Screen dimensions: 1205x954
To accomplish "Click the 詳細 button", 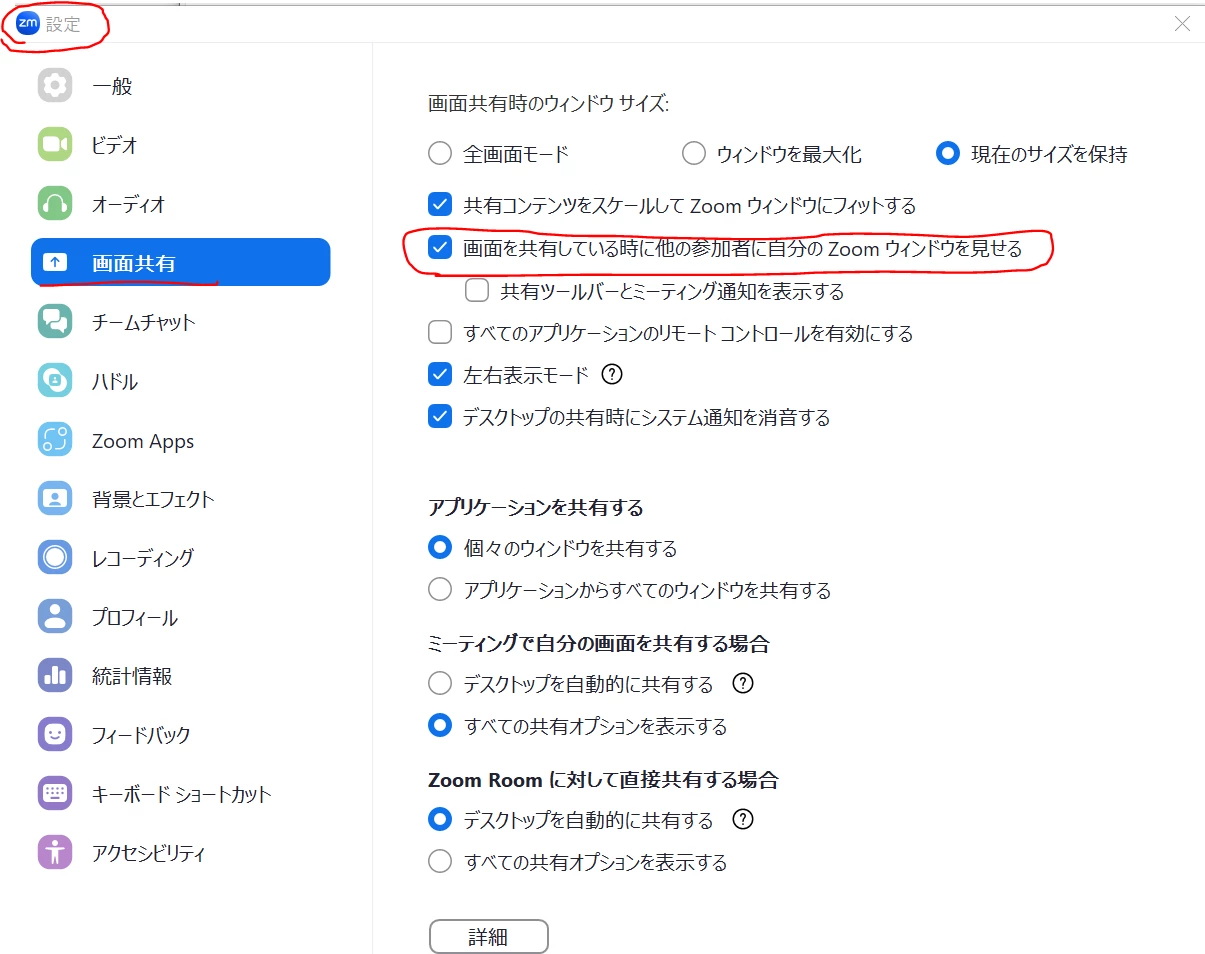I will click(x=489, y=936).
